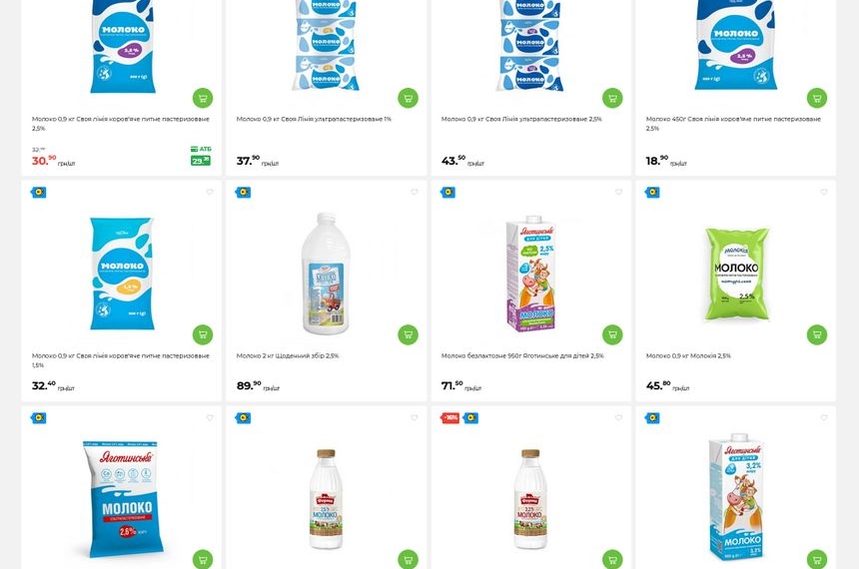
Task: Favorite the Яготинське для дітей 2,5% milk
Action: pos(619,192)
